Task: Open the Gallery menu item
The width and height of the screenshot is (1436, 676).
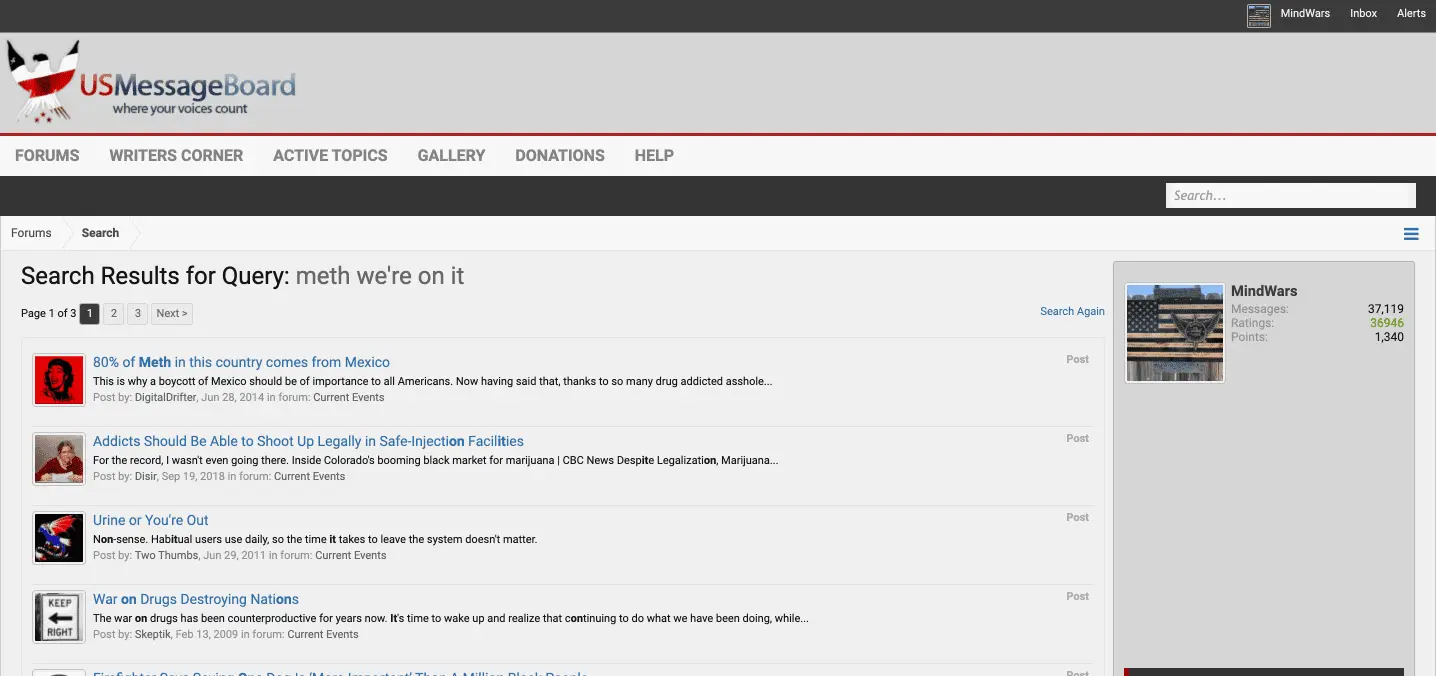Action: click(451, 155)
